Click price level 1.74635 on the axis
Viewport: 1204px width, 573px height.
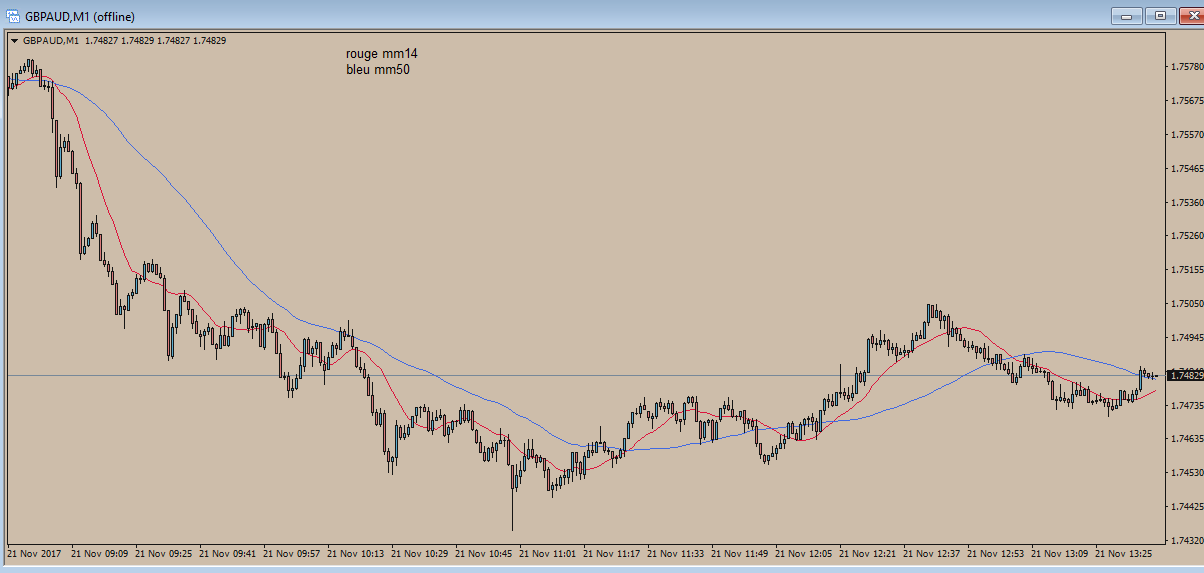1185,439
